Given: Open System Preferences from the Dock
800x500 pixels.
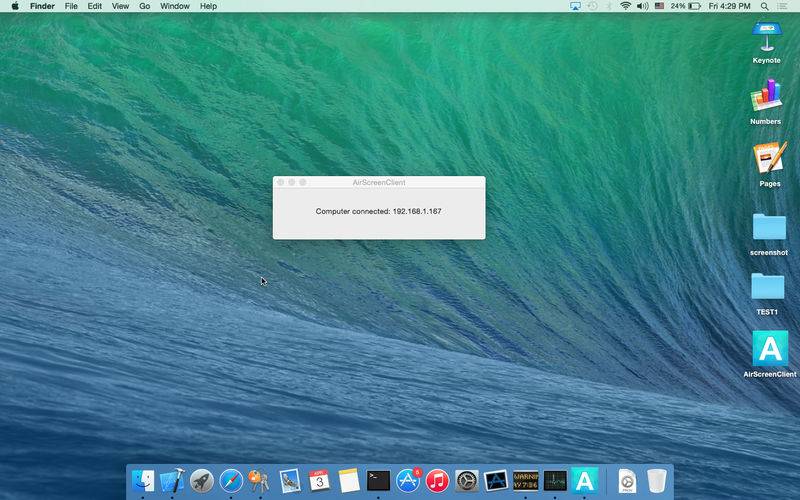Looking at the screenshot, I should point(466,481).
